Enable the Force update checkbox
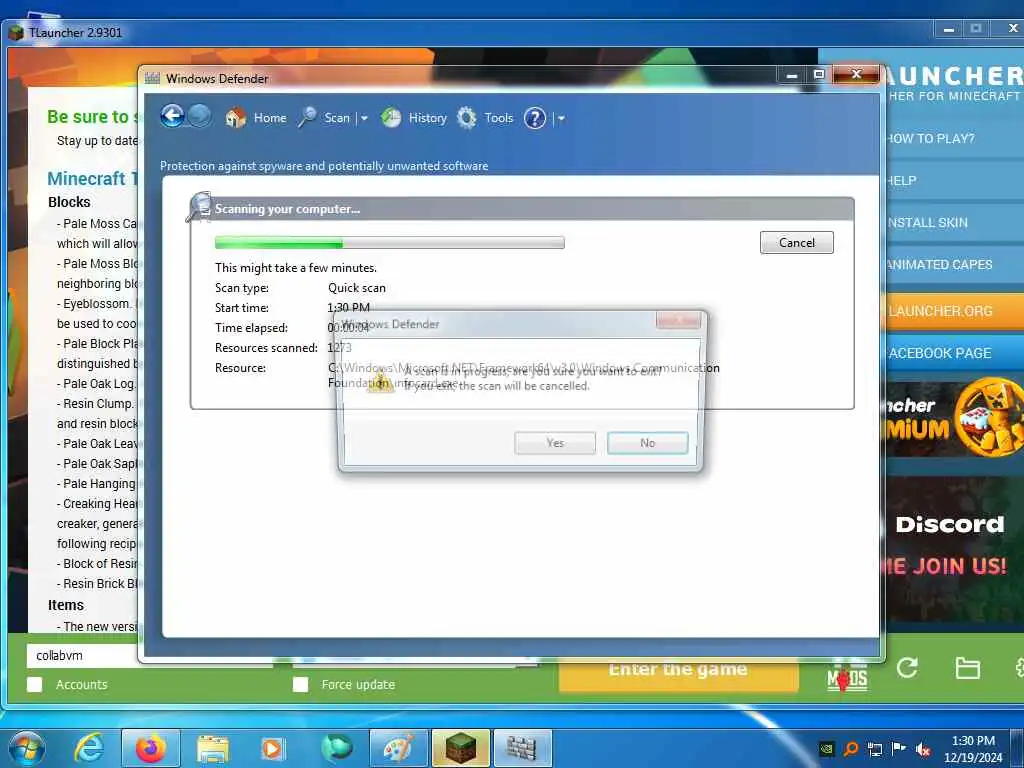 [300, 684]
